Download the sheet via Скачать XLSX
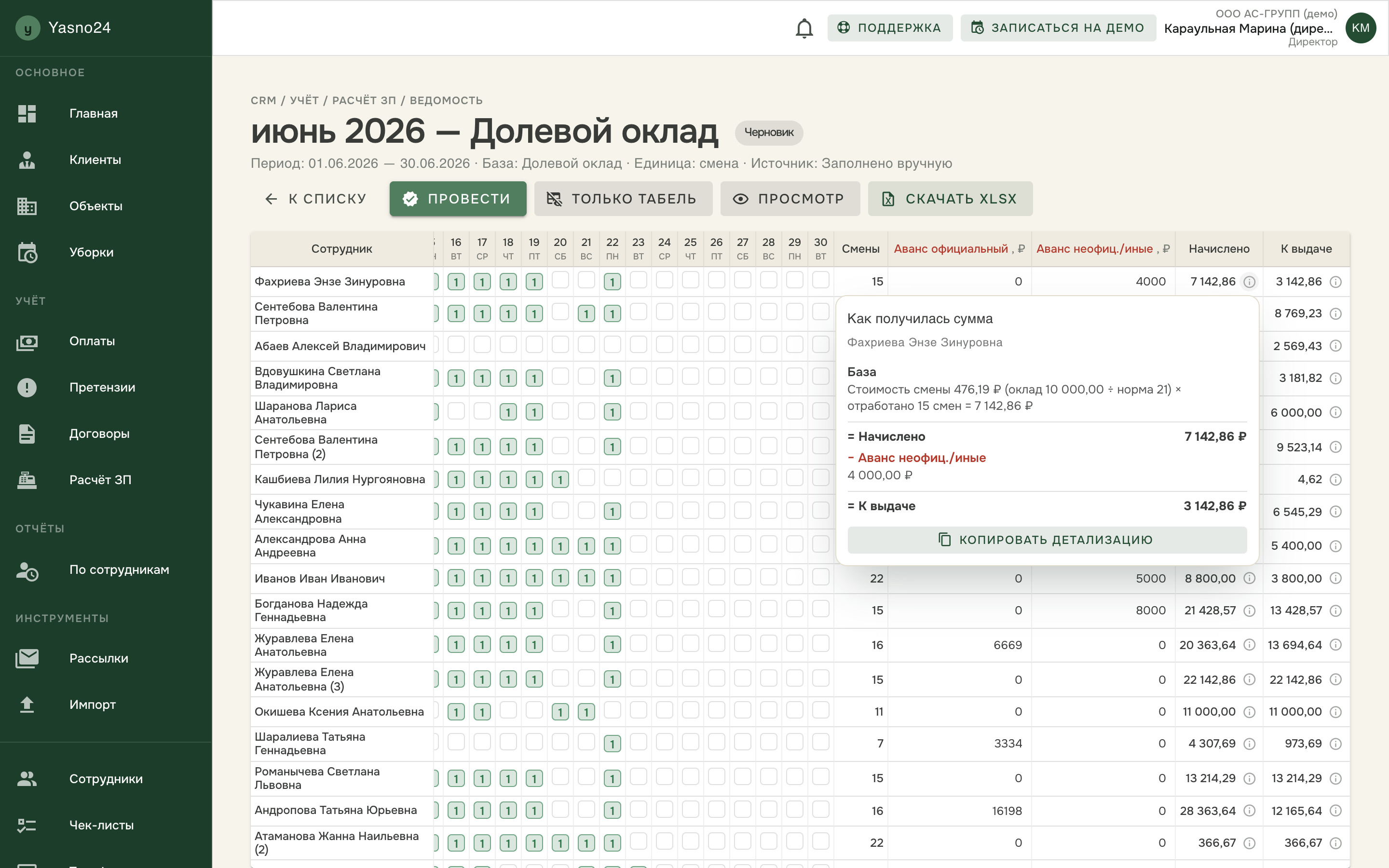 [x=950, y=199]
